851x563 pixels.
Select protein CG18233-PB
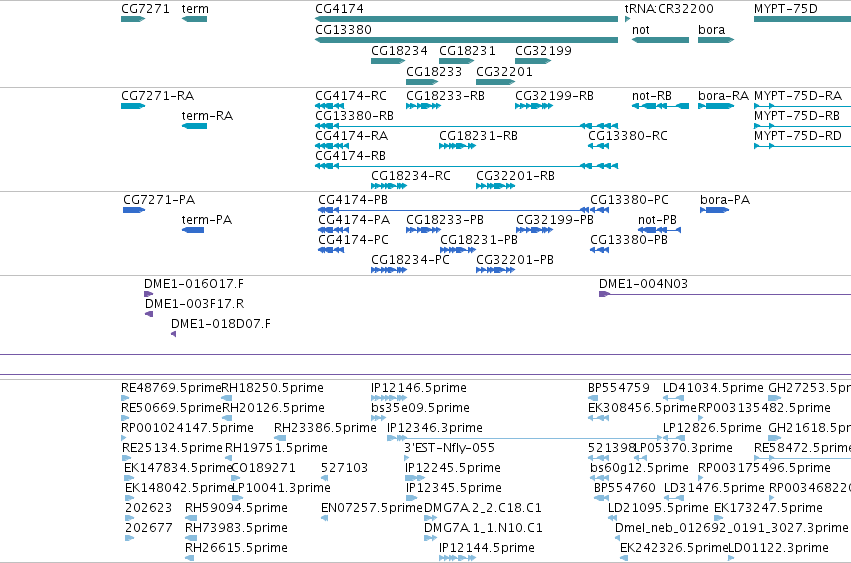pos(423,230)
